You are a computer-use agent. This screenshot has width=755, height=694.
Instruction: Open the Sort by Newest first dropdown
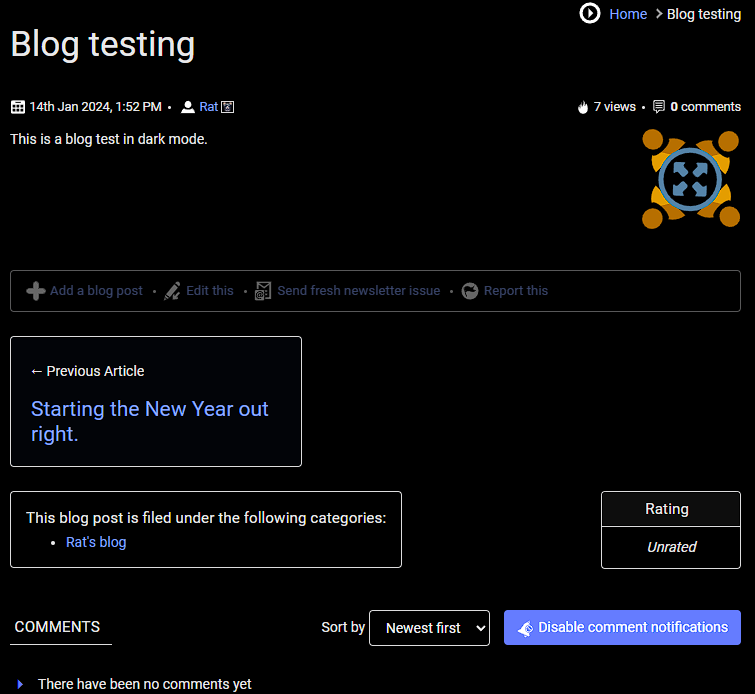tap(429, 628)
